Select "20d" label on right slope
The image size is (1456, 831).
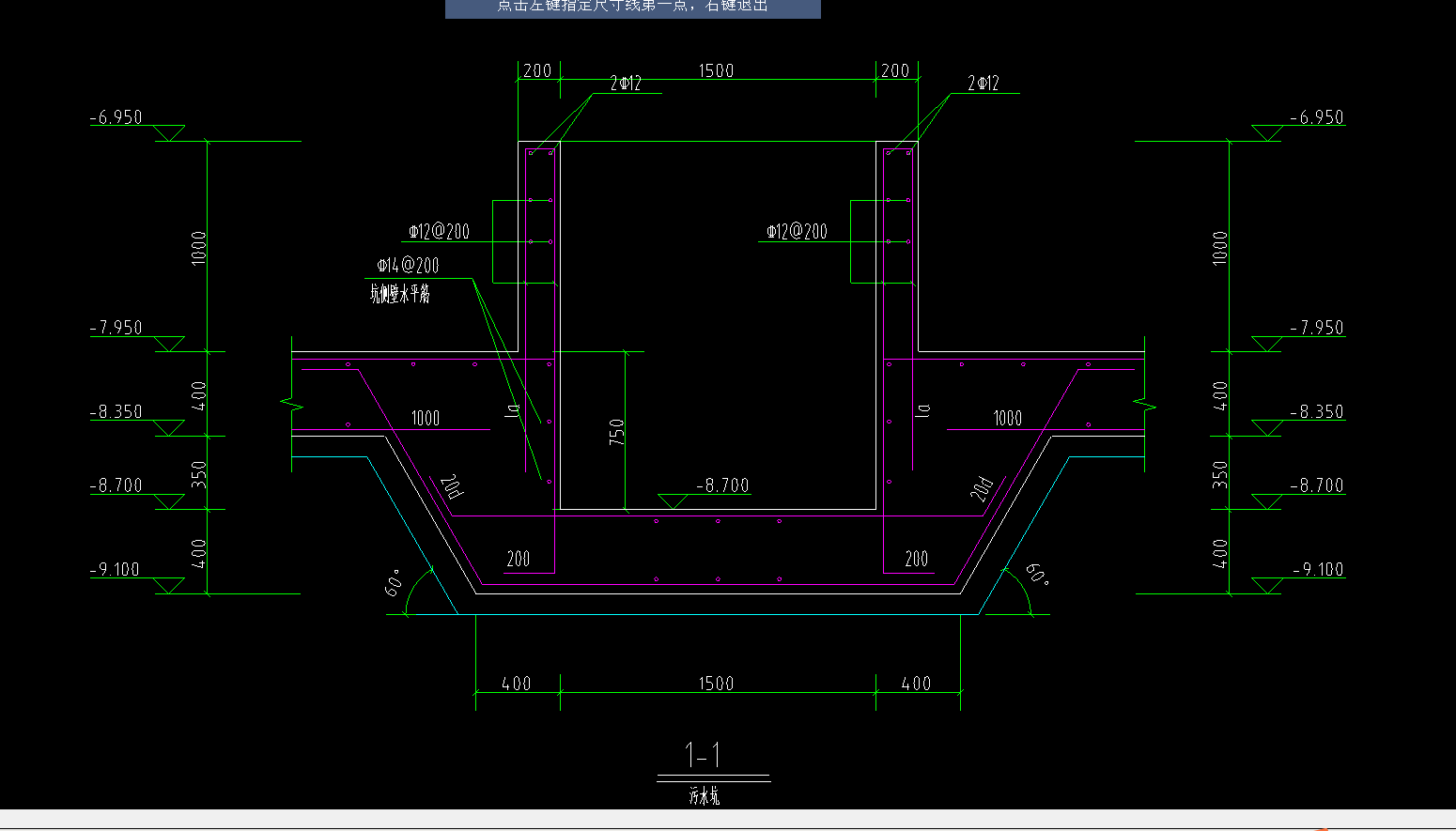point(982,488)
